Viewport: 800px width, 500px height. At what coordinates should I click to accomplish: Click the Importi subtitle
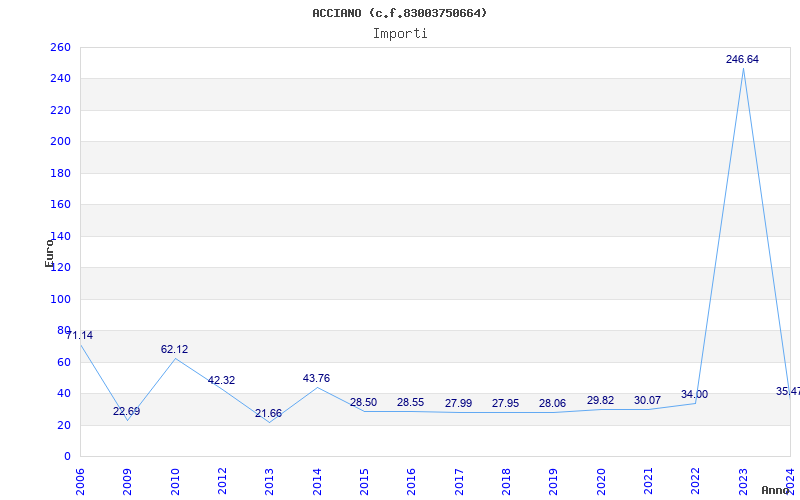pyautogui.click(x=400, y=34)
